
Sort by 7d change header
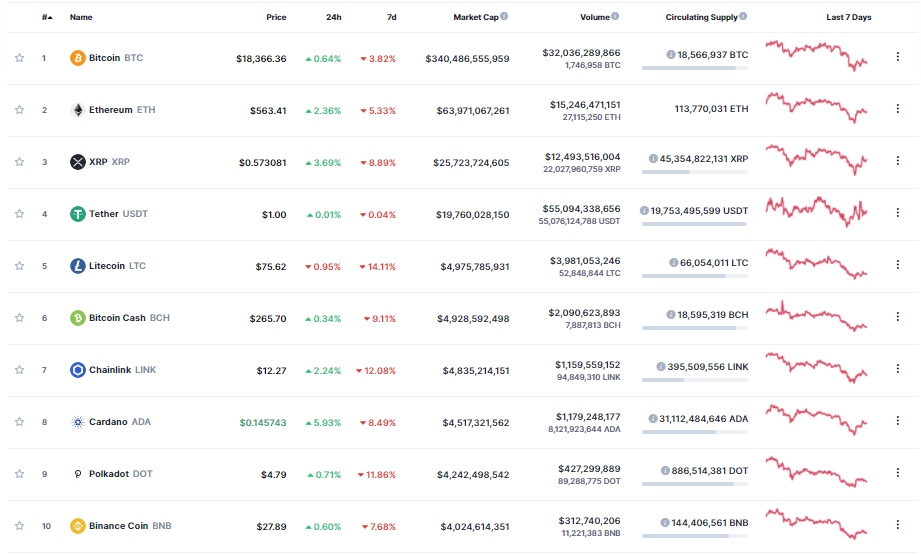coord(392,17)
